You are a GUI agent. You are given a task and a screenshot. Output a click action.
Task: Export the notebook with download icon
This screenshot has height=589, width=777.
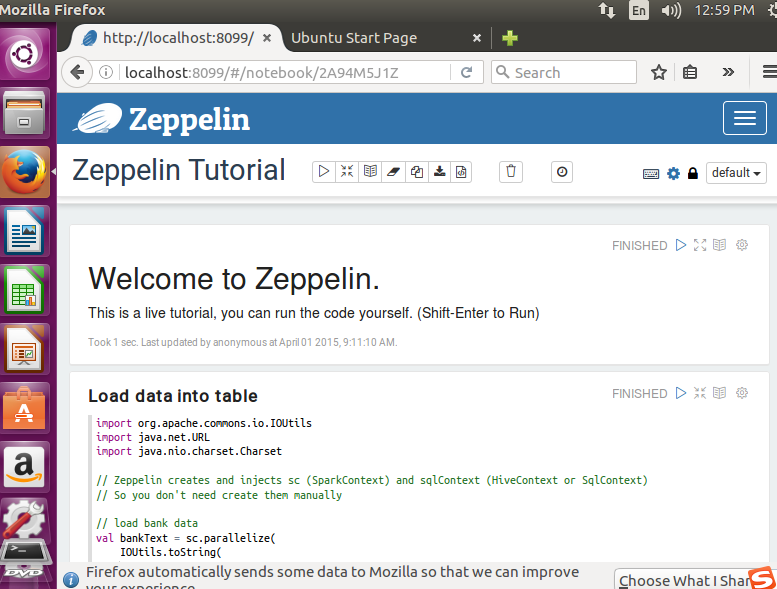click(440, 172)
